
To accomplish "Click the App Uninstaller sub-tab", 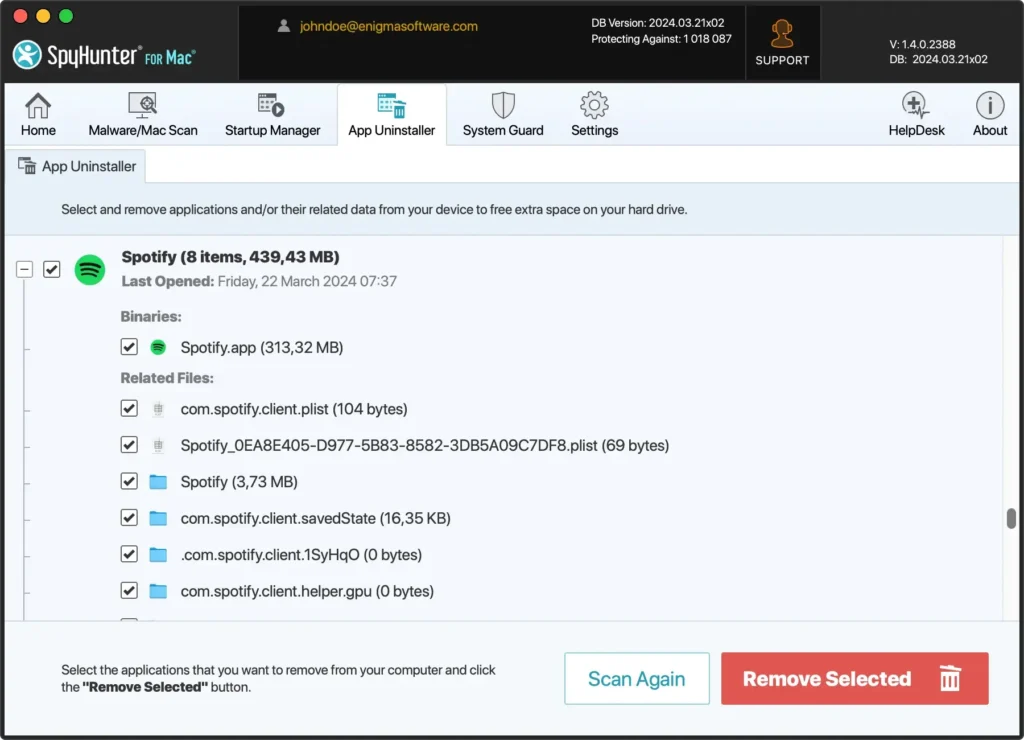I will tap(77, 167).
